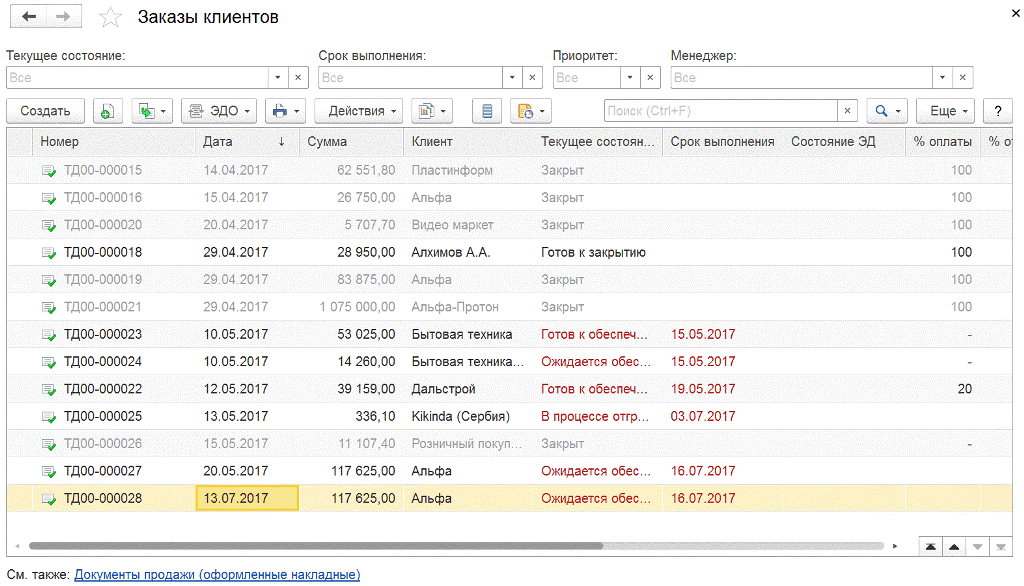Click the help question mark button
The width and height of the screenshot is (1024, 586).
tap(997, 111)
